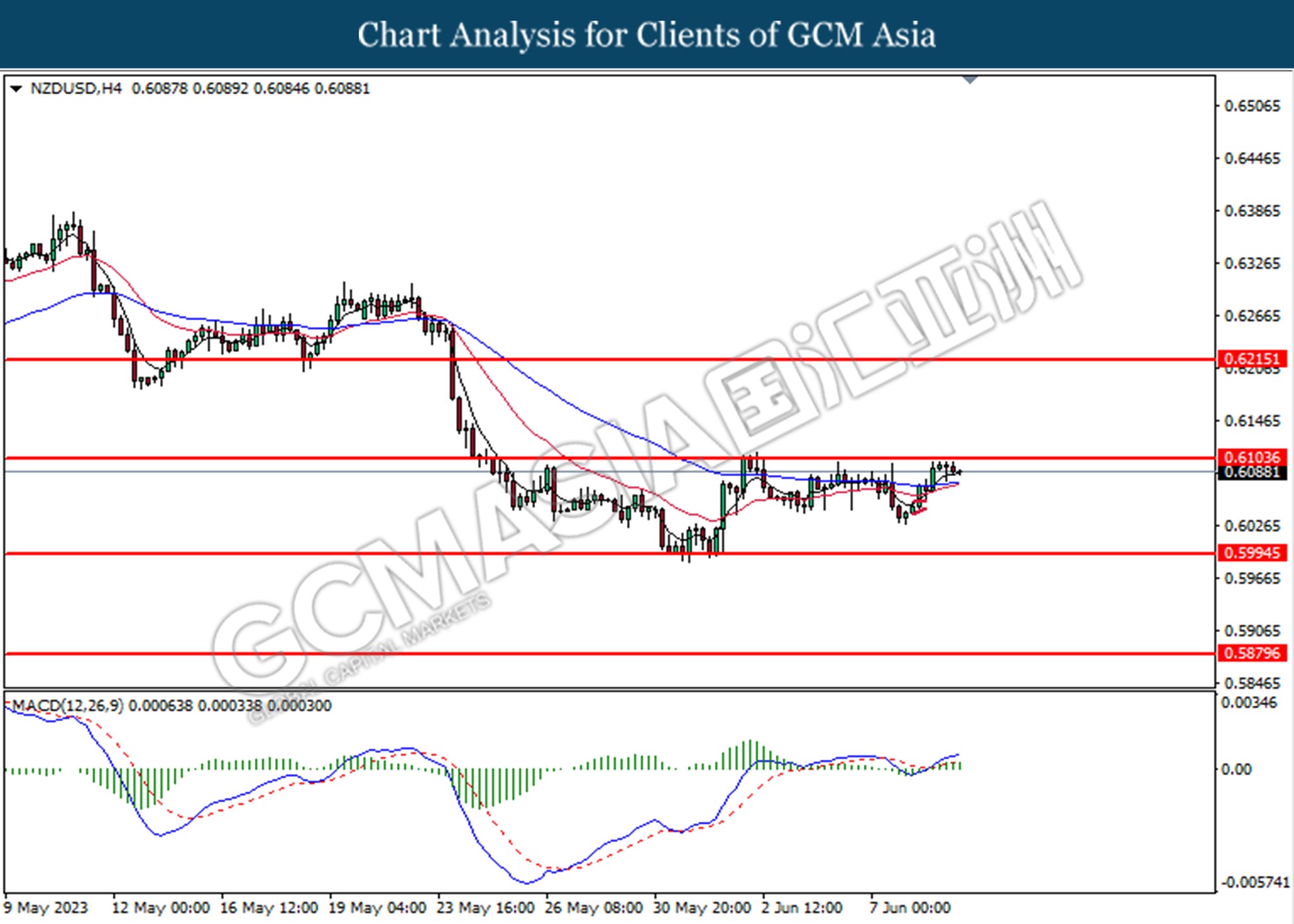Click the 0.59065 price scale value

point(1252,630)
